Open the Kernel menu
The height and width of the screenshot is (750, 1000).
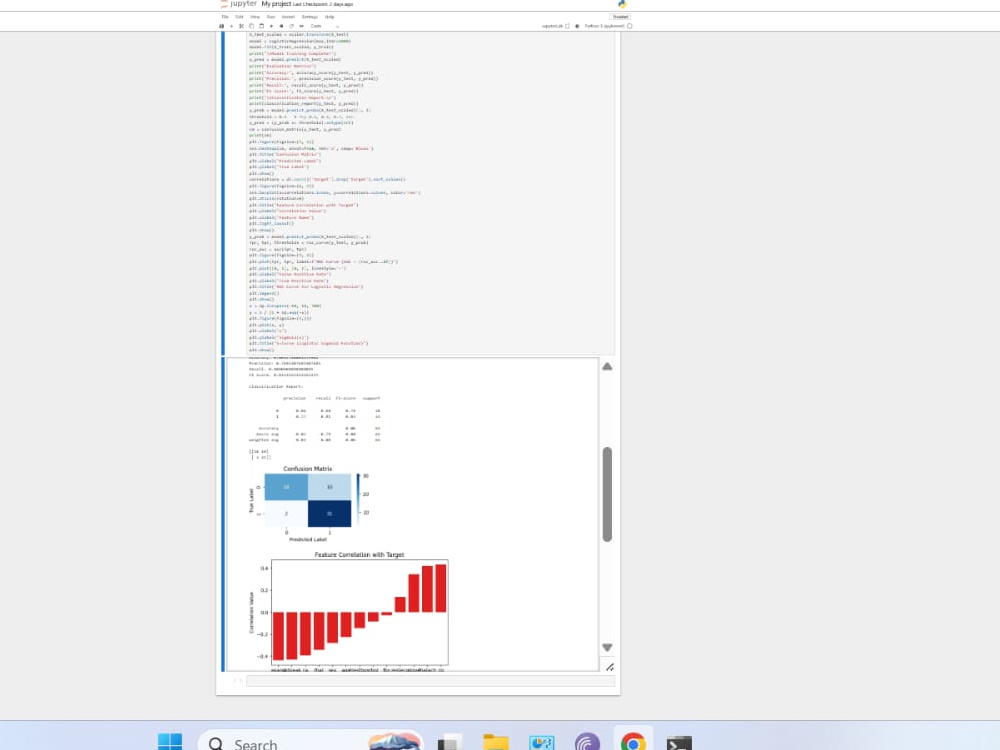[288, 17]
